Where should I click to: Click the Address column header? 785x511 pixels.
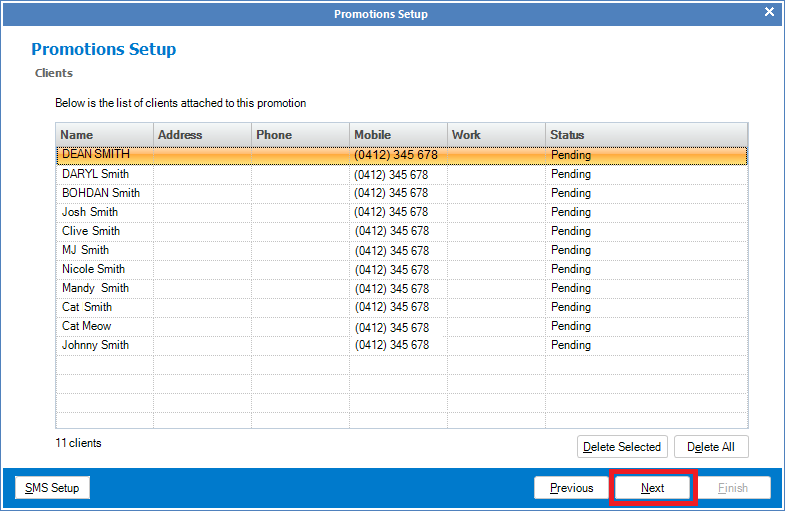[x=202, y=134]
